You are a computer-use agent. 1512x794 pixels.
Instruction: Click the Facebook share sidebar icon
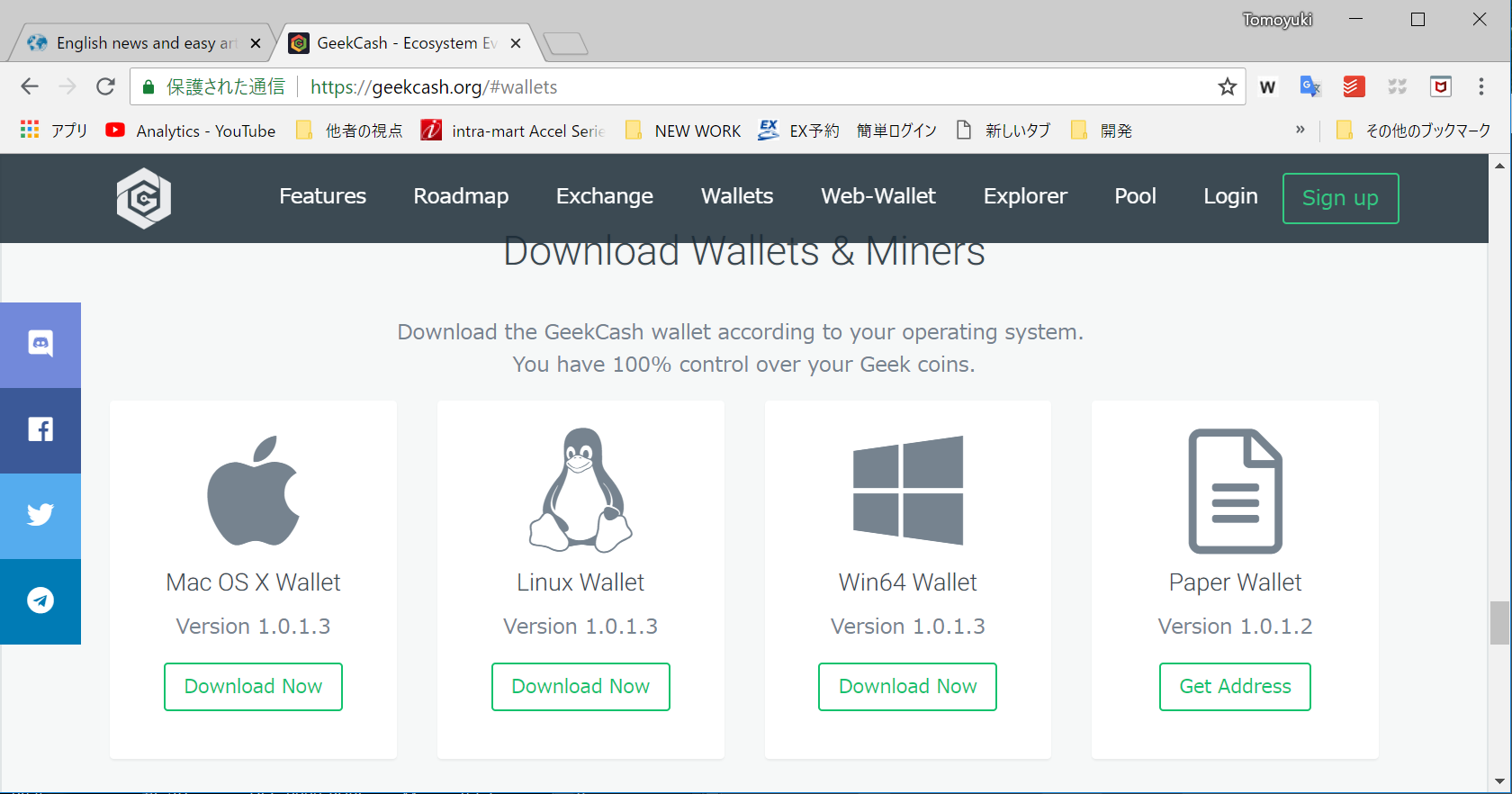[40, 429]
